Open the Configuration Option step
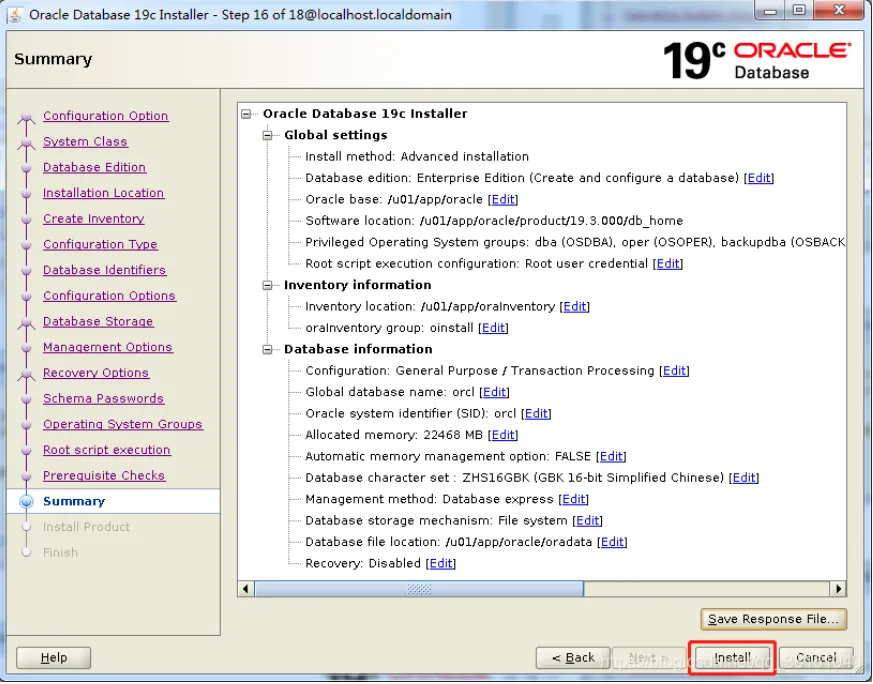The image size is (873, 684). tap(105, 116)
